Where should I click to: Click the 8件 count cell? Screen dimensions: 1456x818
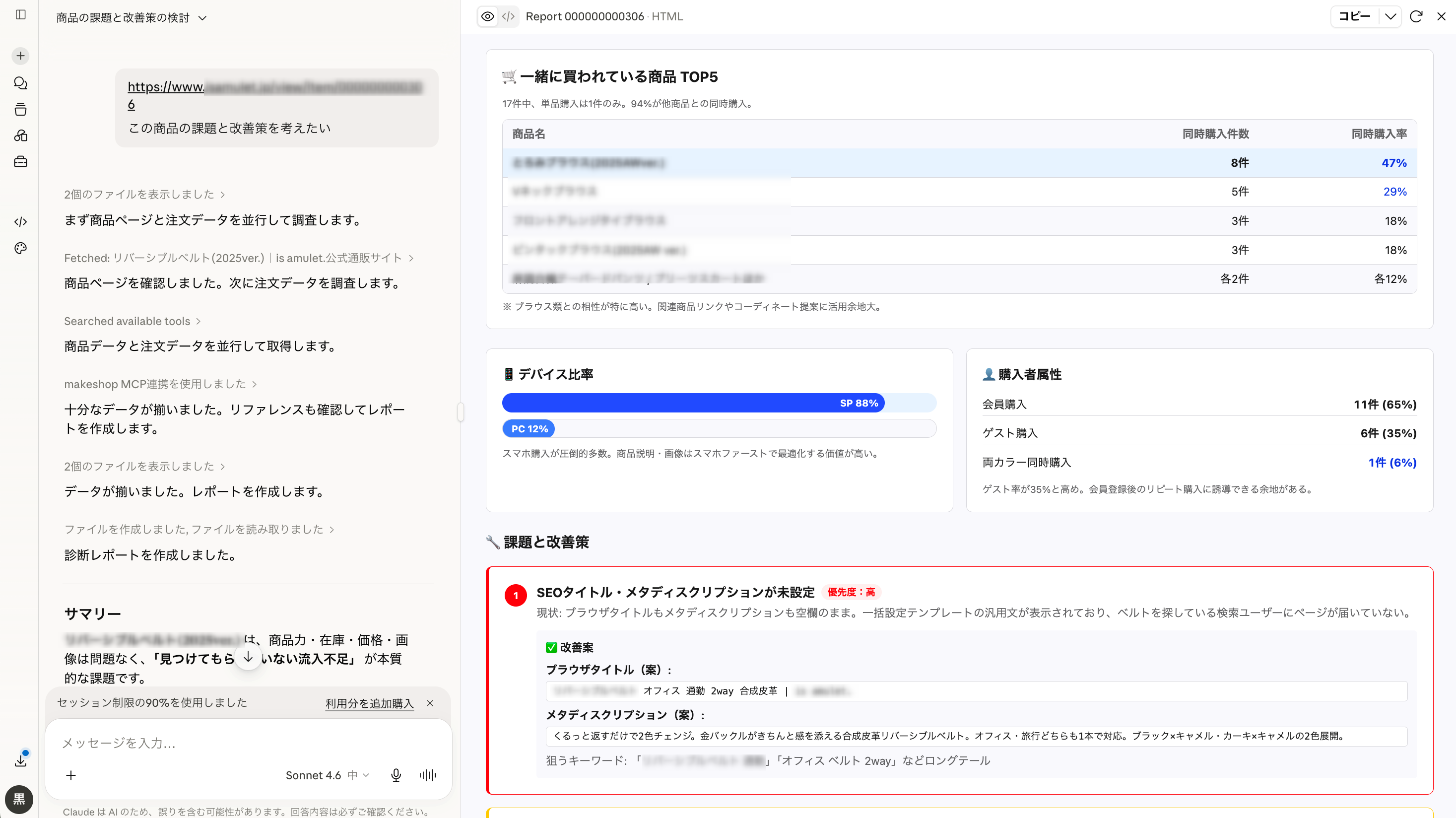[1240, 163]
